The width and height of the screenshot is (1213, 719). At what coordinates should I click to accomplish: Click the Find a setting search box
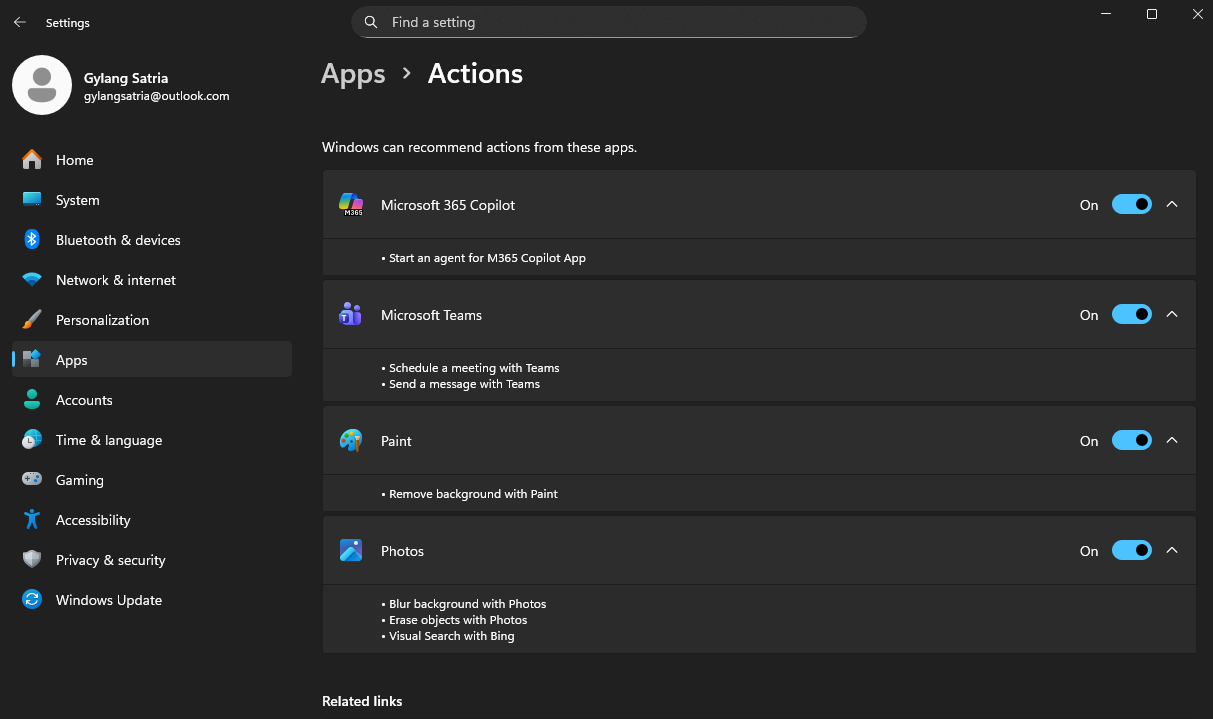click(x=620, y=22)
